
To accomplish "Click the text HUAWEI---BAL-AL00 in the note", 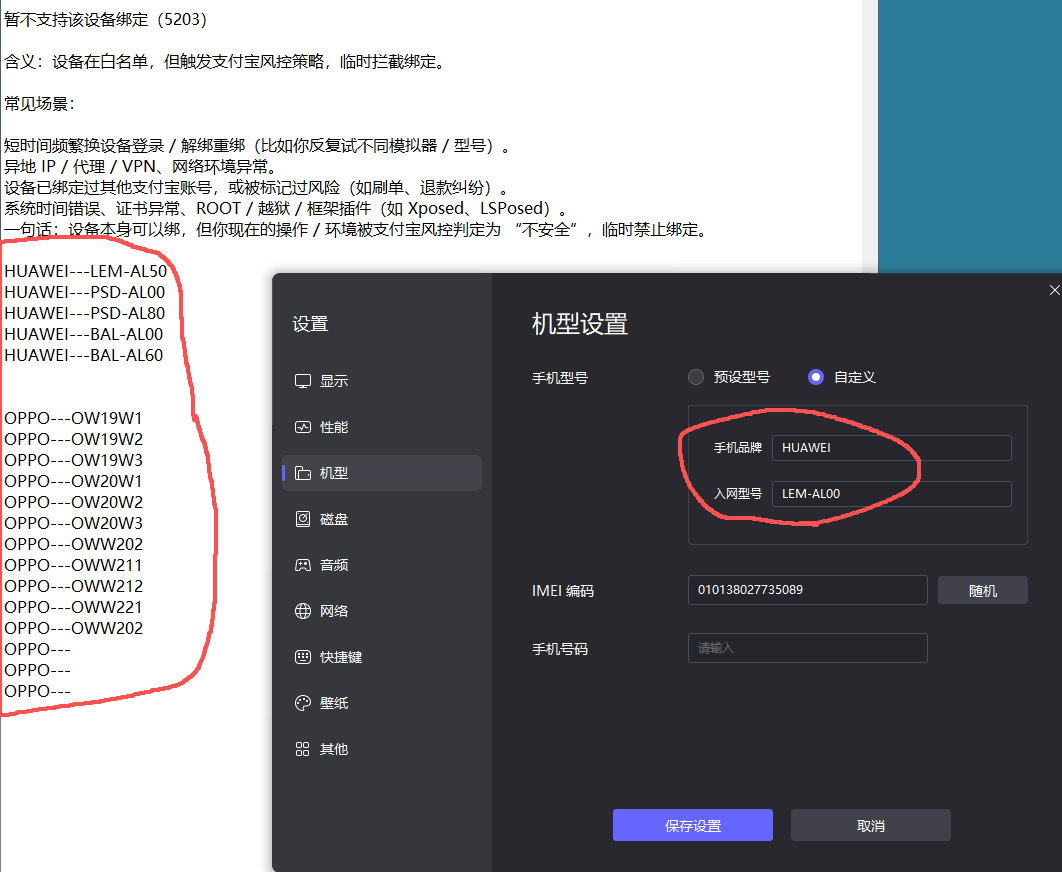I will [84, 334].
